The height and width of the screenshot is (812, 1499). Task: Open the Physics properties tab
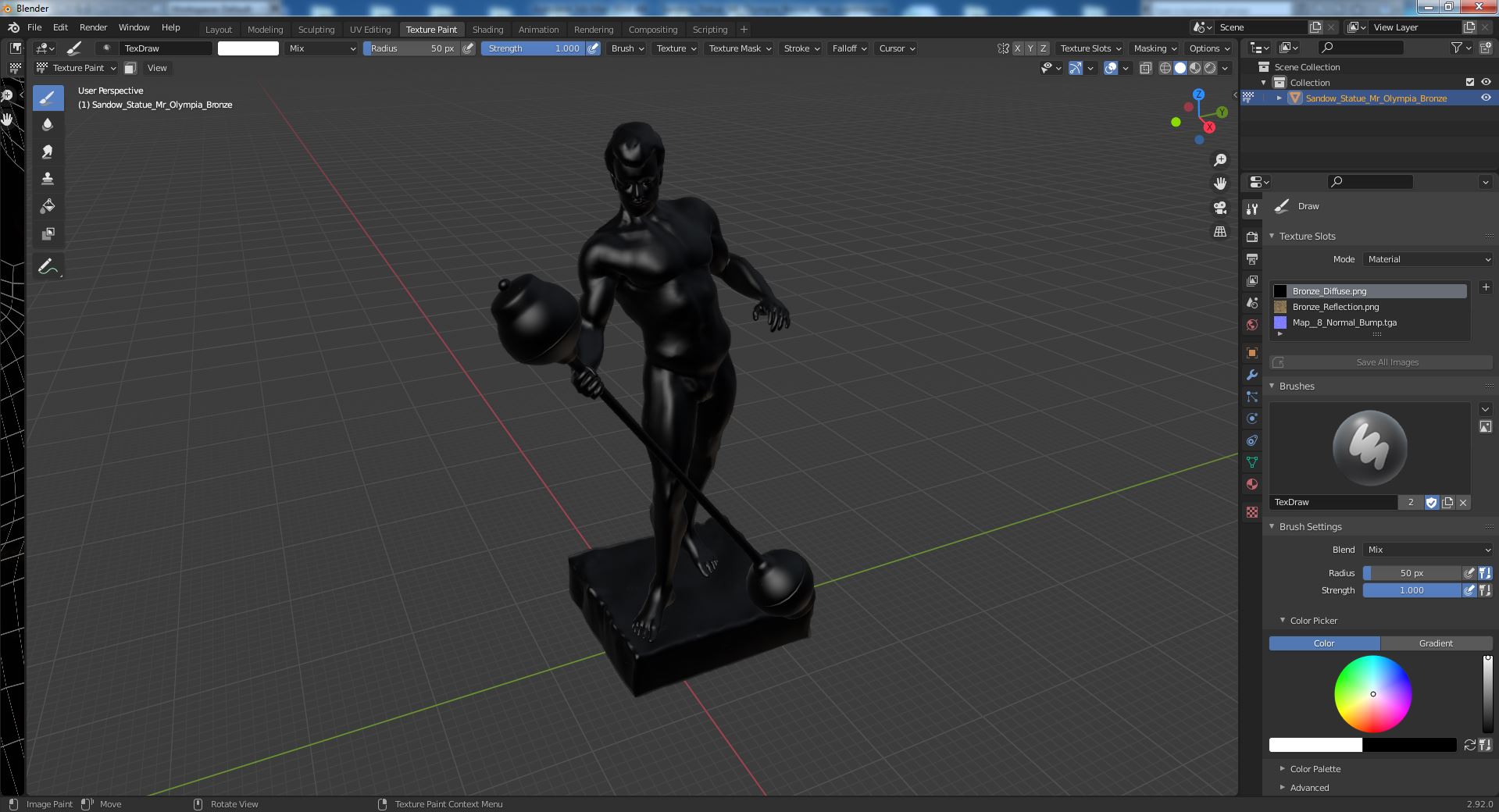(x=1252, y=418)
